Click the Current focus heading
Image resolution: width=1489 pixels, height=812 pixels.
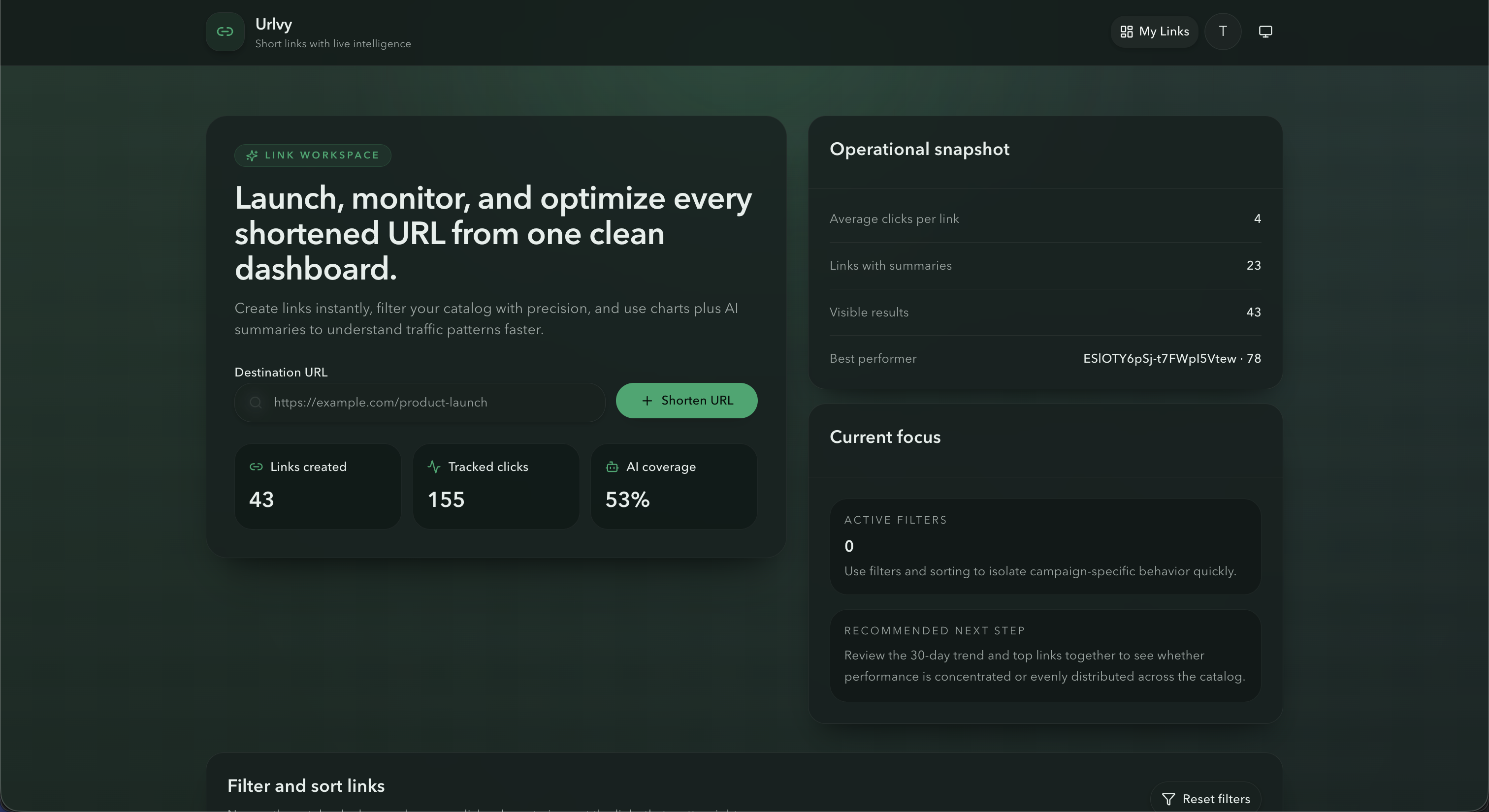click(x=885, y=437)
